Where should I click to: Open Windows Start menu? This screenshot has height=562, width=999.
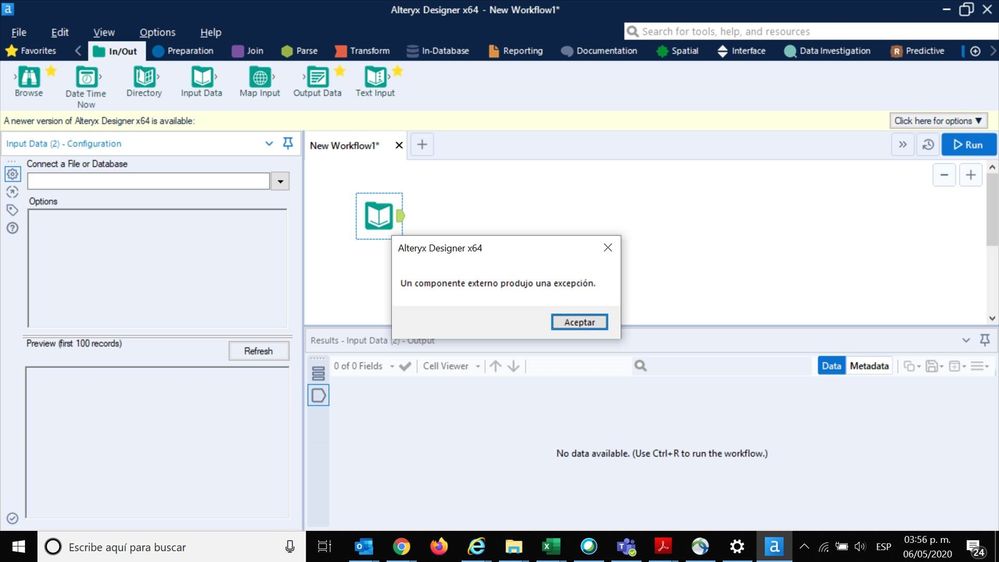(x=18, y=547)
